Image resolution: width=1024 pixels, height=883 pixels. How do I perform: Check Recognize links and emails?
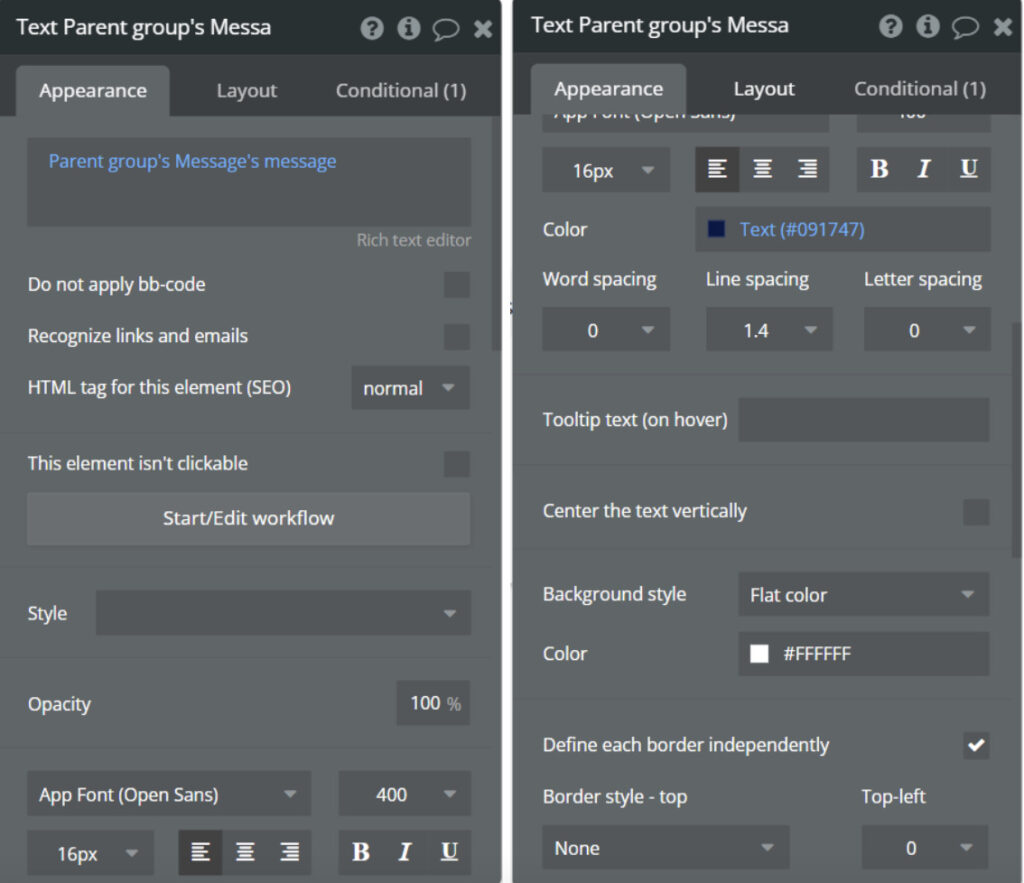pyautogui.click(x=457, y=337)
